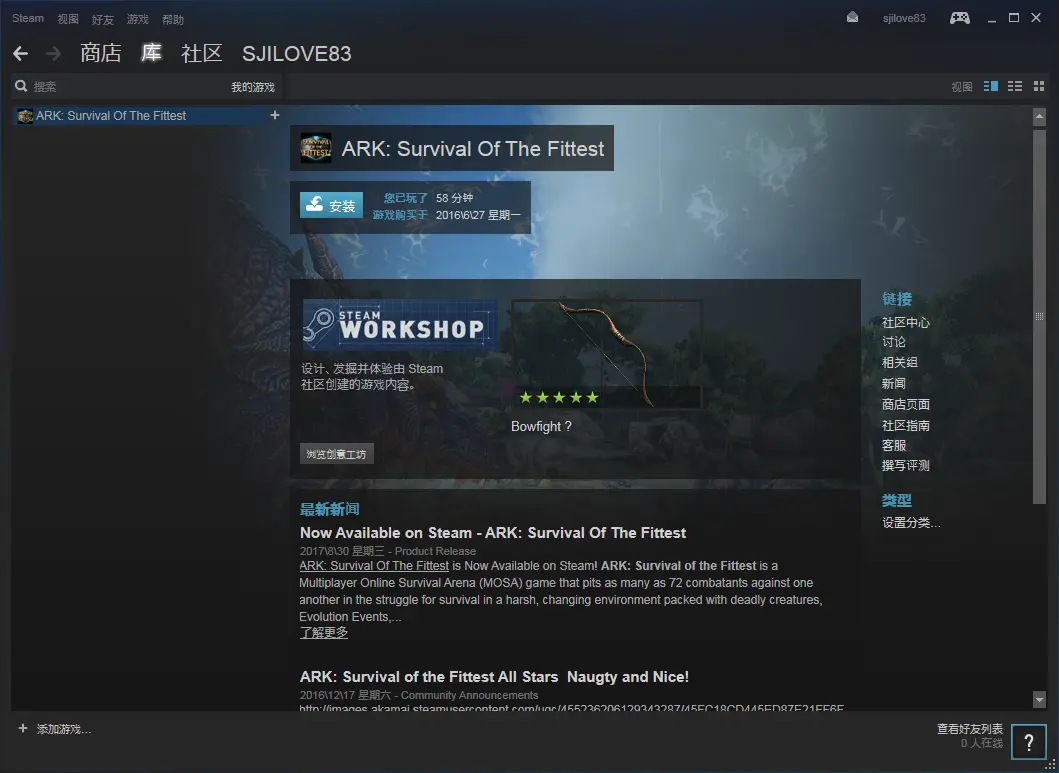1059x773 pixels.
Task: Open 查看好友列表 friends list
Action: click(970, 729)
